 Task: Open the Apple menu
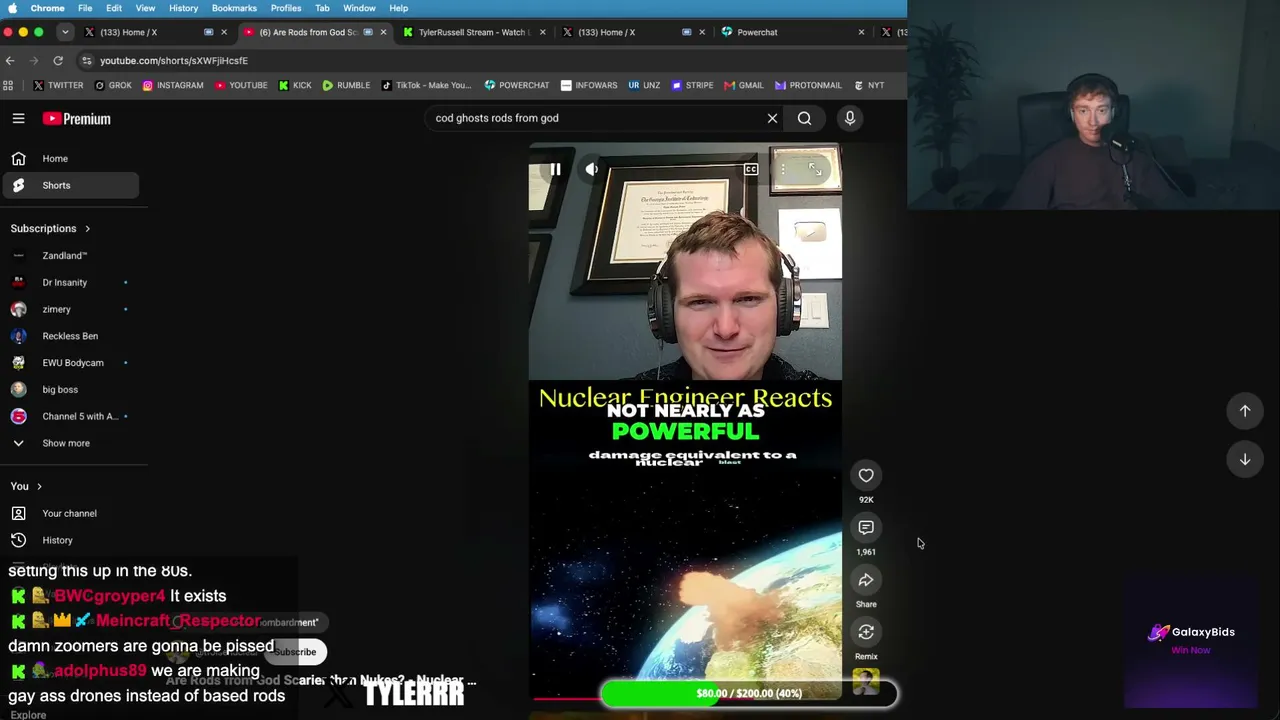point(13,8)
